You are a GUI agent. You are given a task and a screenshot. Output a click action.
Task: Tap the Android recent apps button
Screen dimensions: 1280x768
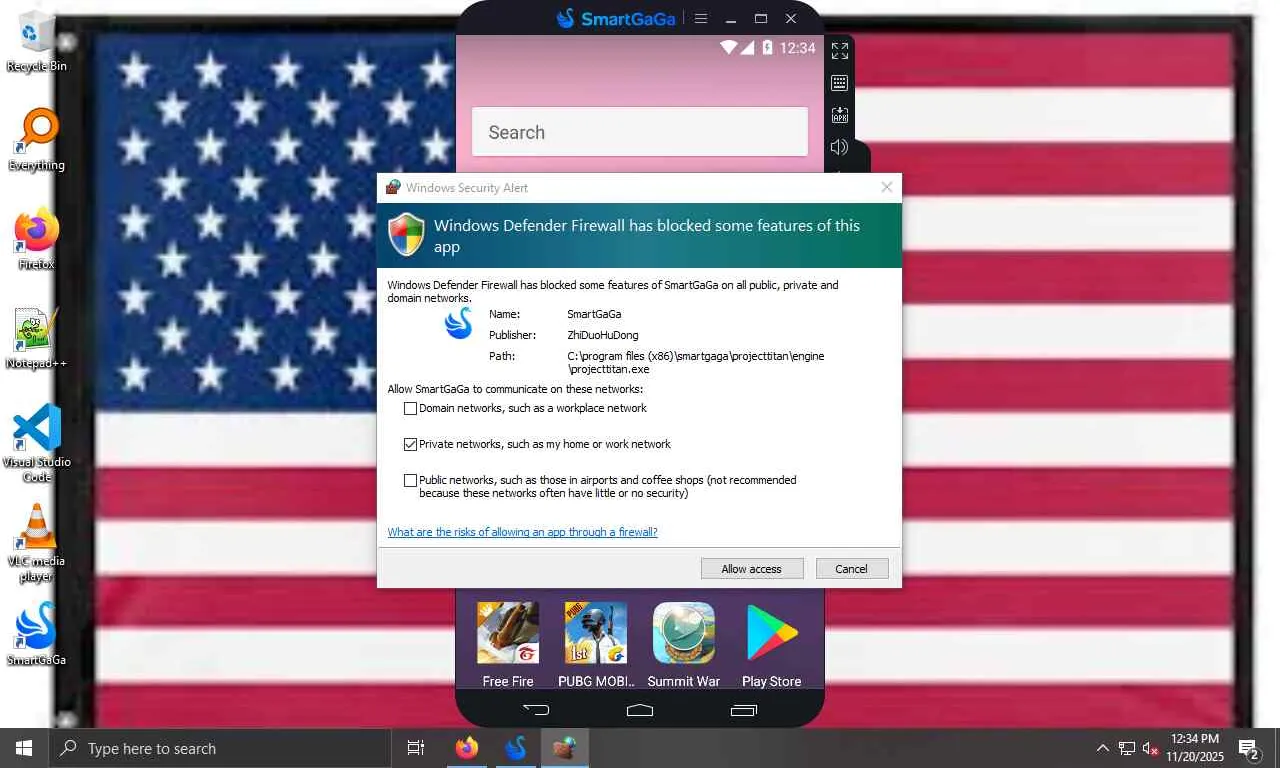coord(744,710)
